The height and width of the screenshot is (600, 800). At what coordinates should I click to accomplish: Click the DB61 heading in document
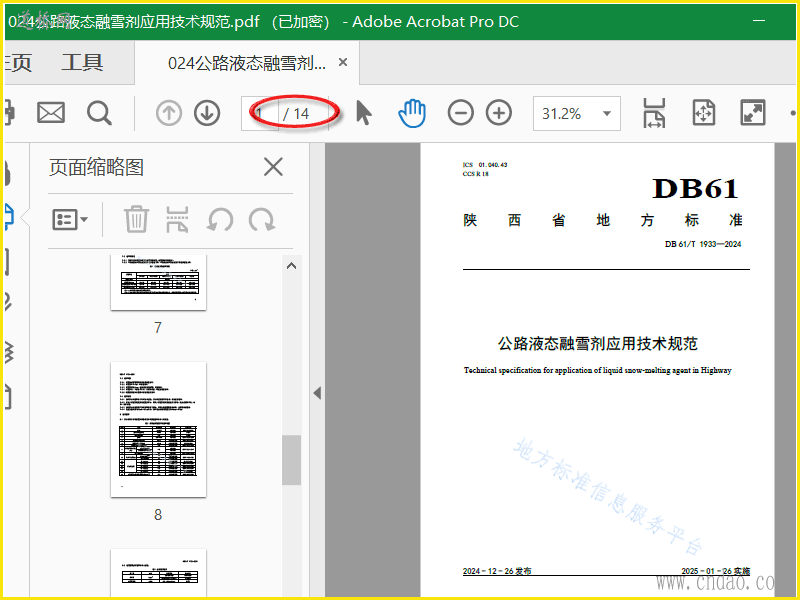tap(695, 189)
